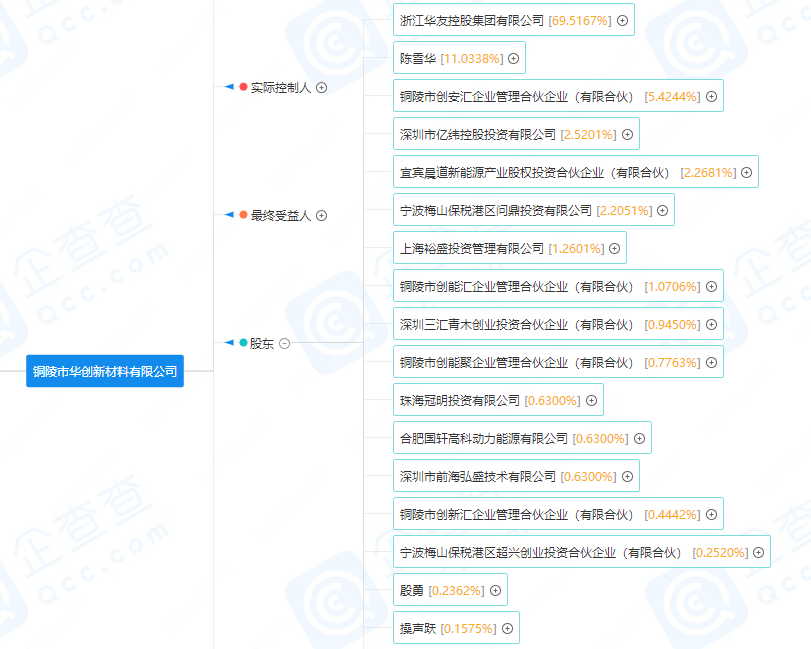This screenshot has width=811, height=649.
Task: Expand 深圳市前海弘盛技术有限公司 plus icon
Action: [625, 475]
